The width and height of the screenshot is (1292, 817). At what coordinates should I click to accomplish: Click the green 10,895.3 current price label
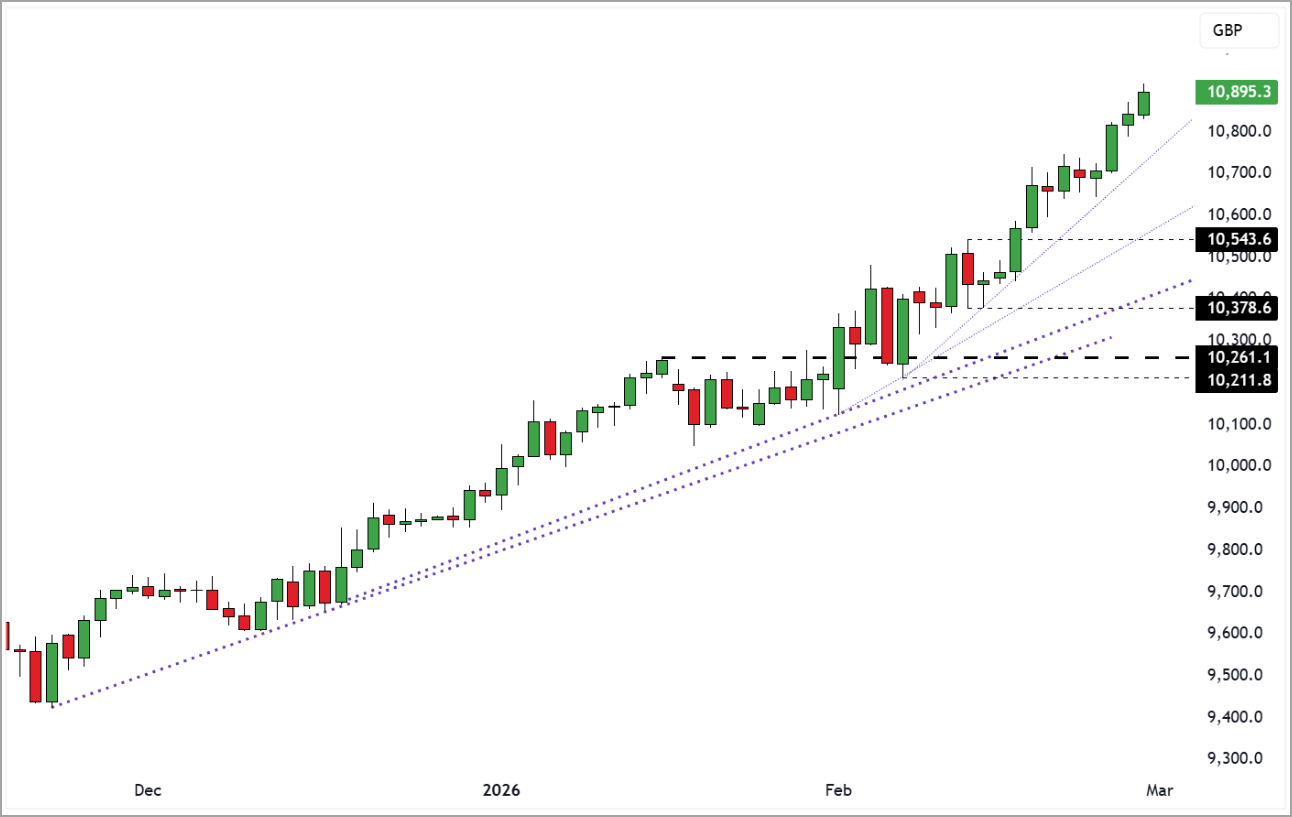click(x=1239, y=92)
